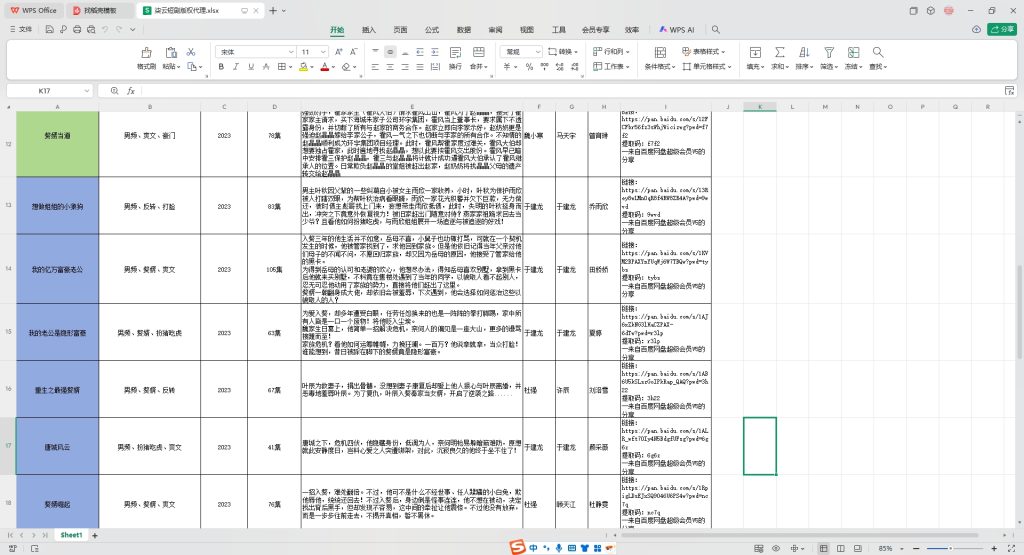The height and width of the screenshot is (555, 1024).
Task: Apply yellow fill color swatch
Action: pyautogui.click(x=303, y=67)
